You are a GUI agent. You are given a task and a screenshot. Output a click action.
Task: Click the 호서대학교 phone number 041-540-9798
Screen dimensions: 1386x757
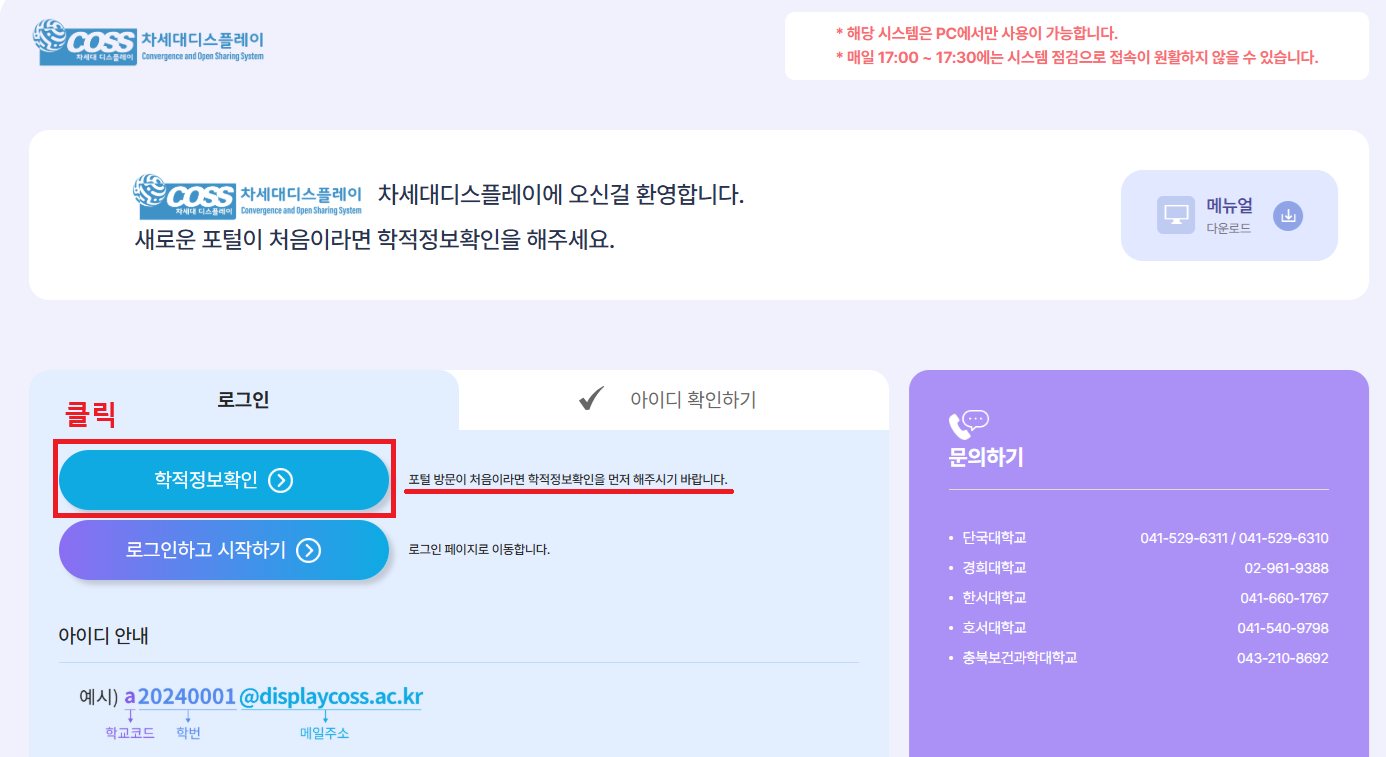click(1283, 628)
